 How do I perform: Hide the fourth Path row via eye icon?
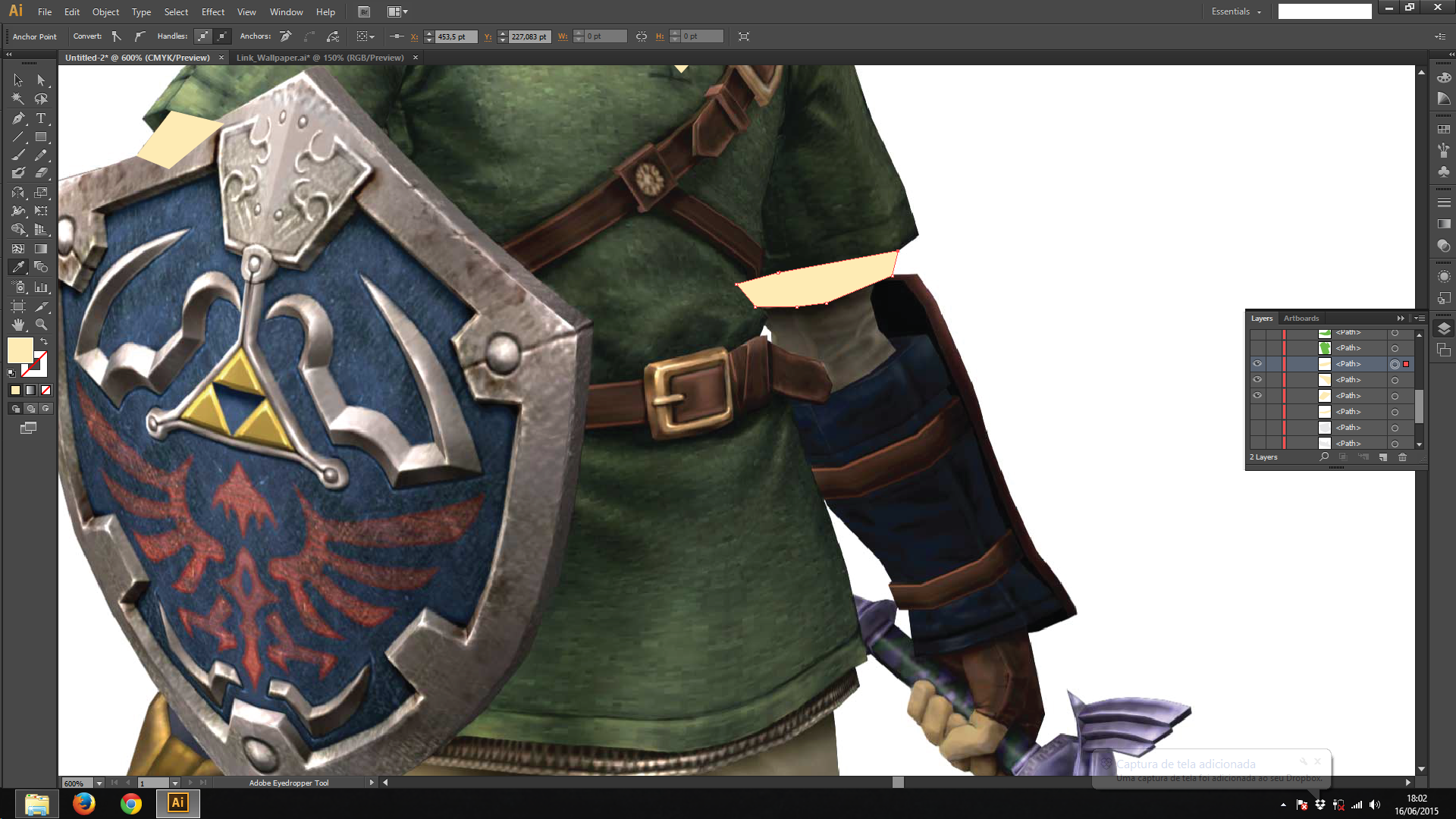(1257, 380)
